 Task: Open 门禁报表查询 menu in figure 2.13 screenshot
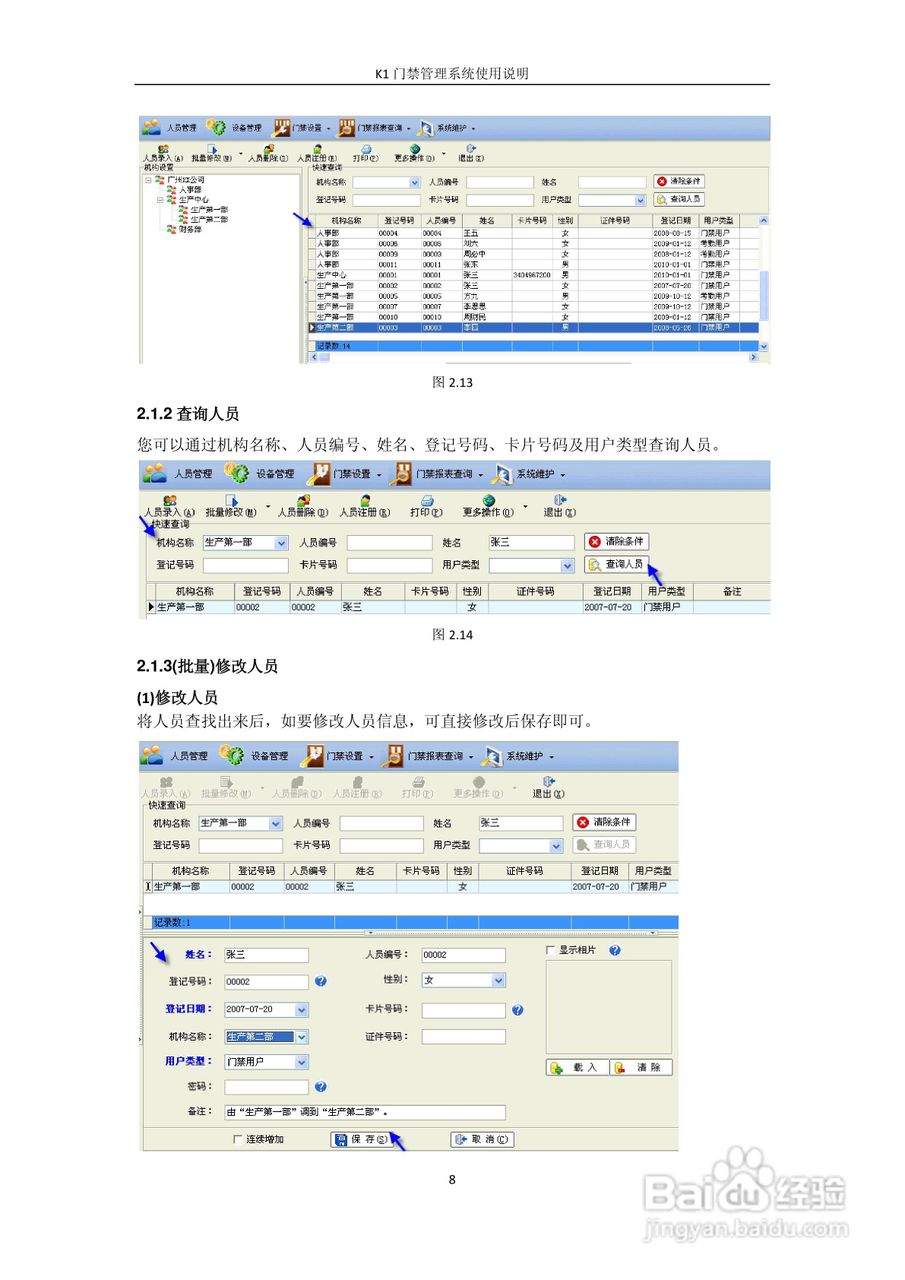[373, 128]
